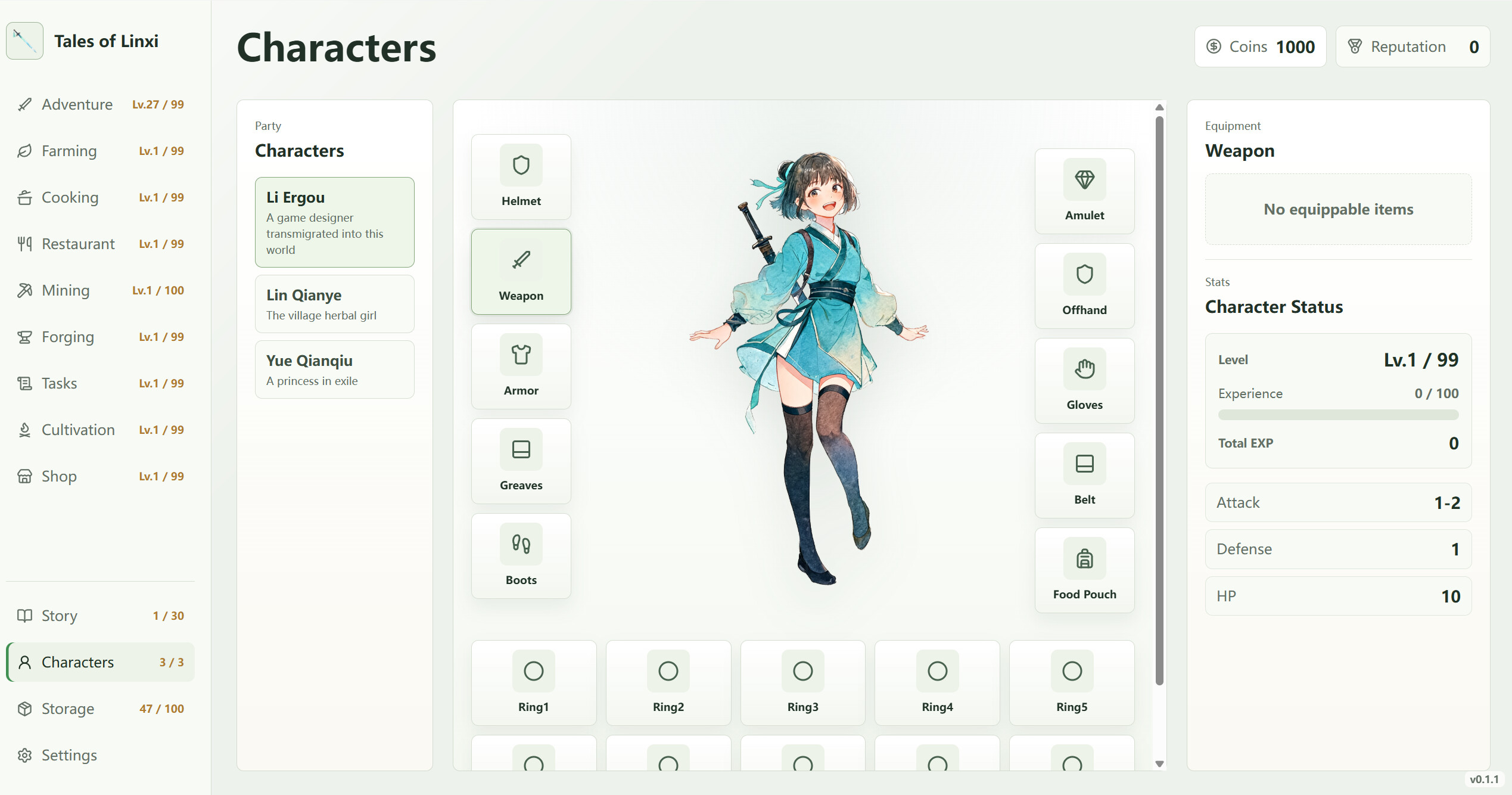1512x795 pixels.
Task: Open the Farming section
Action: (100, 151)
